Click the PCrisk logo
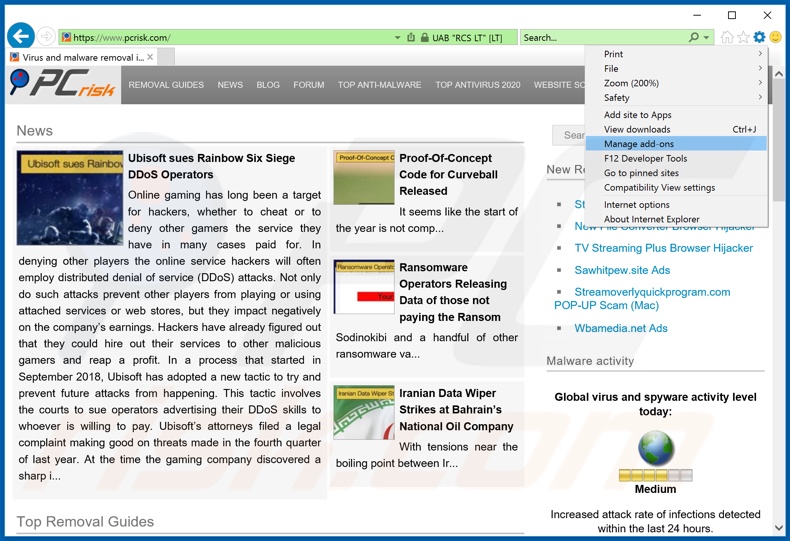This screenshot has height=541, width=790. (62, 83)
